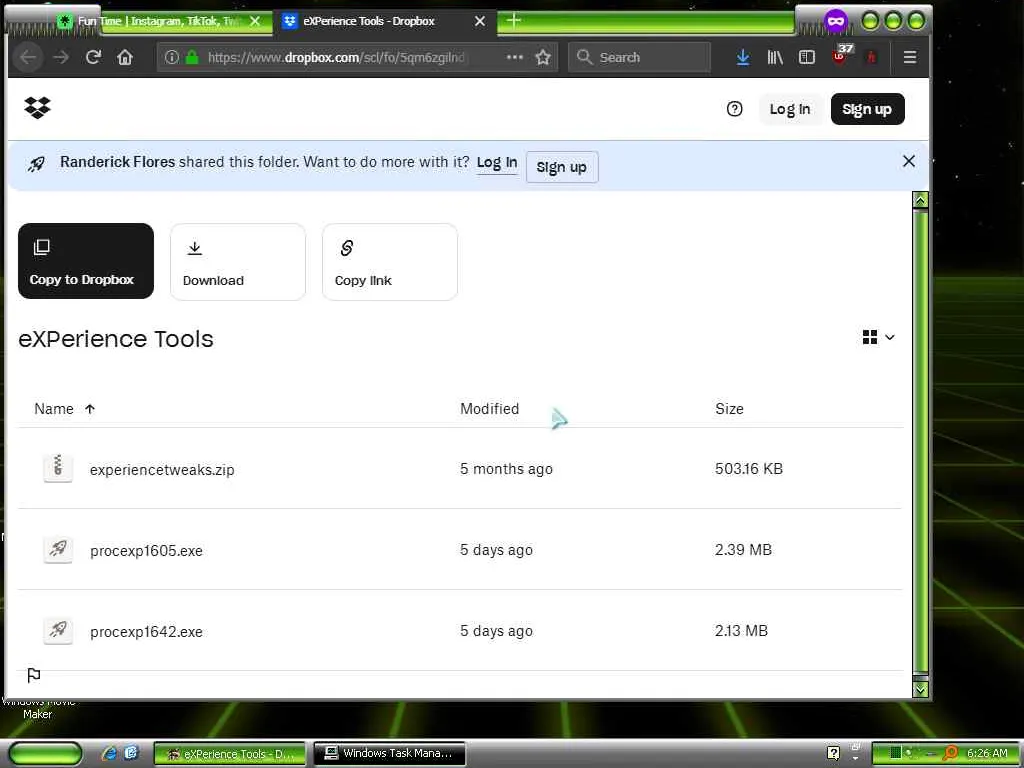Open the Library bookshelf icon
The height and width of the screenshot is (768, 1024).
(775, 57)
